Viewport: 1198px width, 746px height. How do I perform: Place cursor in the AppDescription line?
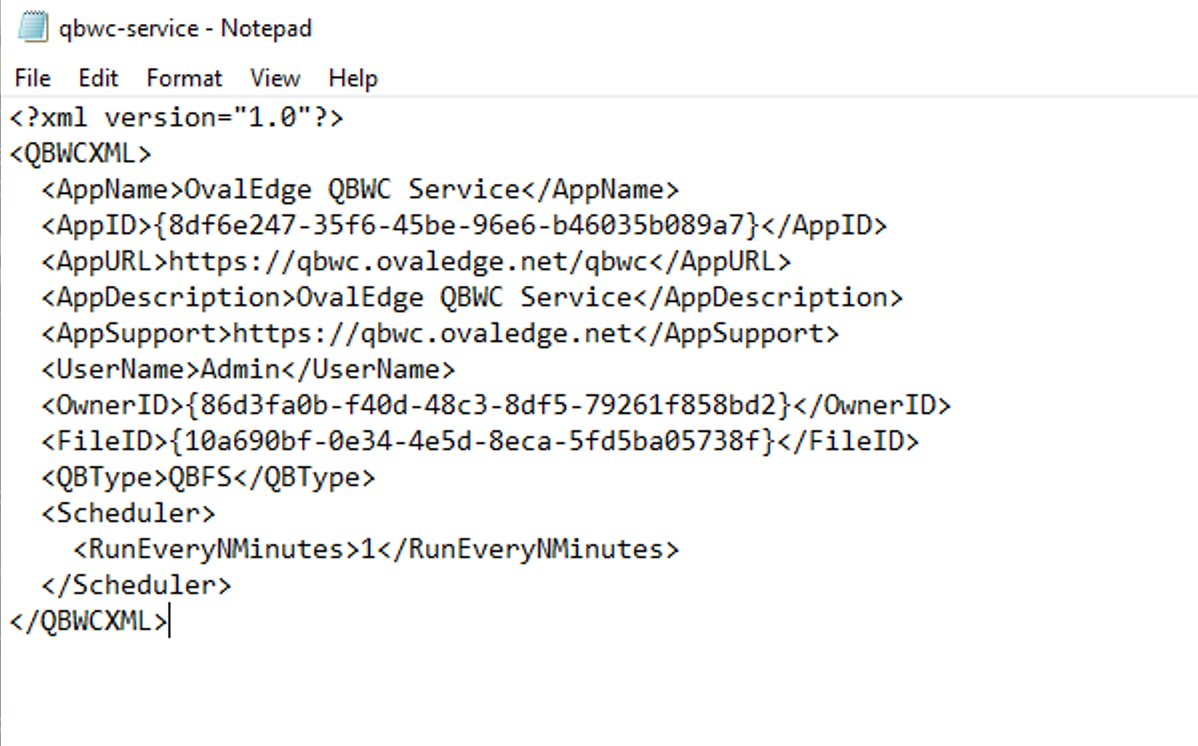tap(471, 298)
